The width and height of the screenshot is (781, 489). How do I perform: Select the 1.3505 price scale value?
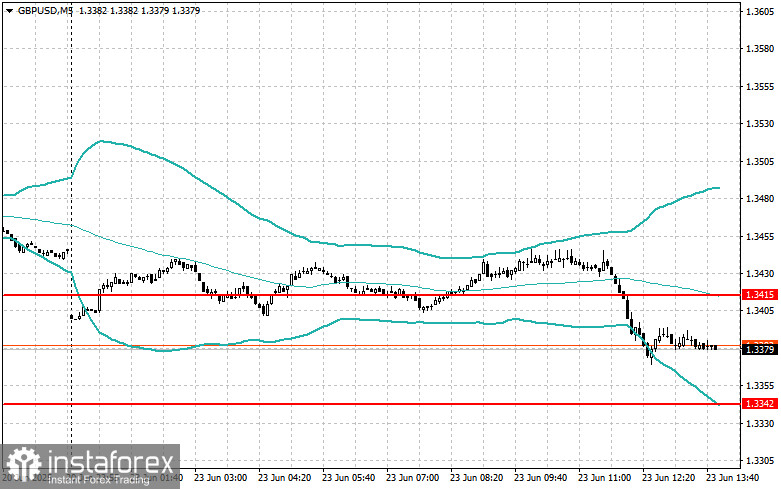(x=760, y=161)
